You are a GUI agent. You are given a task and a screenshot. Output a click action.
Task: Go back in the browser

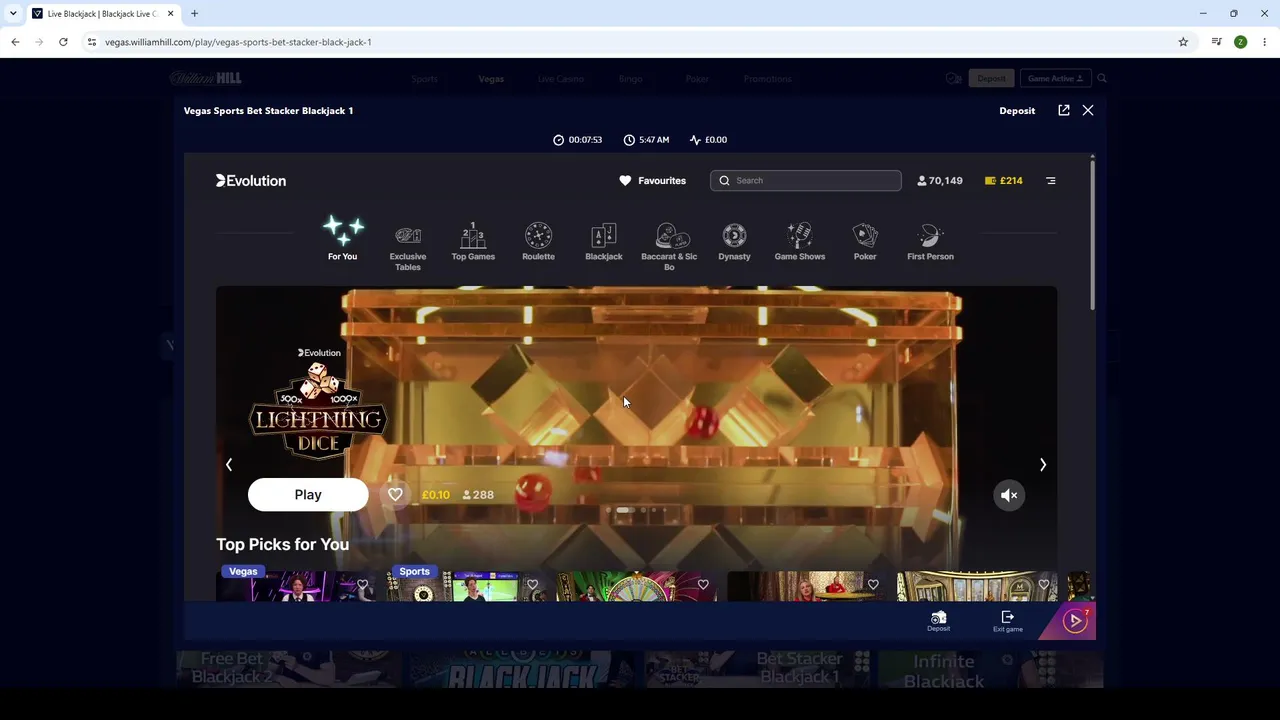point(15,42)
